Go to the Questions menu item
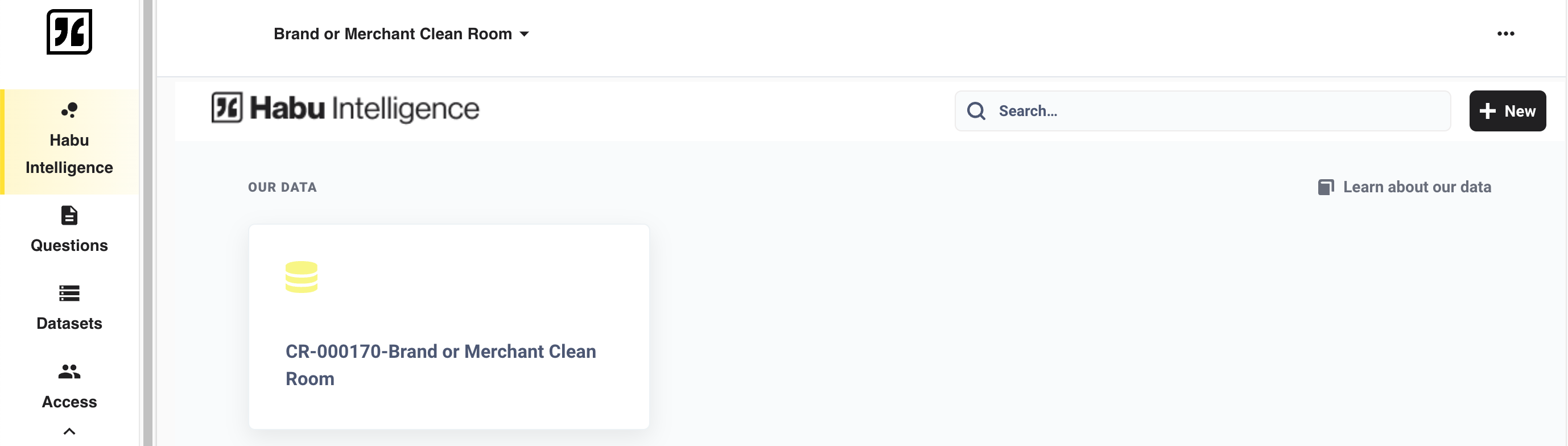This screenshot has height=446, width=1568. 69,230
